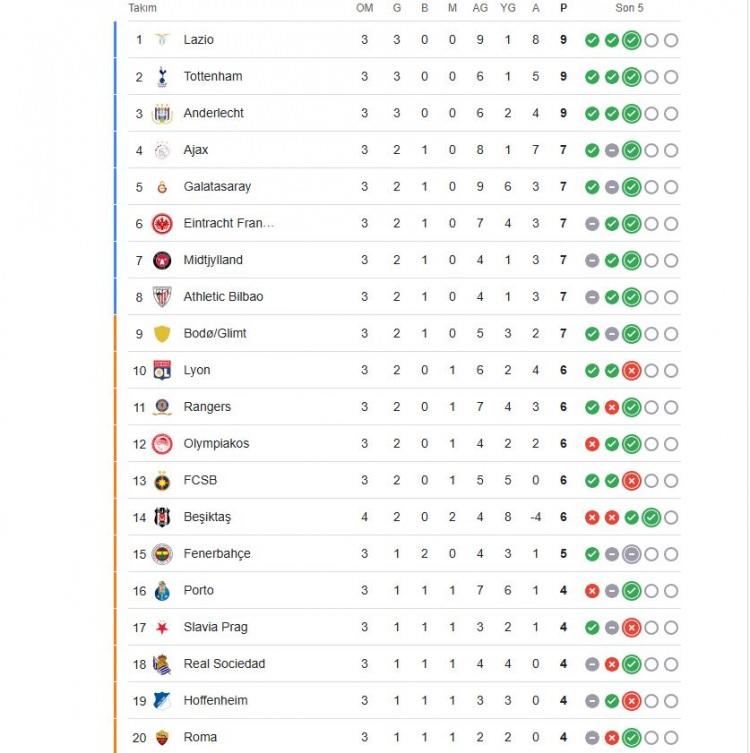Click Lyon's latest red loss indicator
Viewport: 750px width, 753px height.
click(631, 371)
